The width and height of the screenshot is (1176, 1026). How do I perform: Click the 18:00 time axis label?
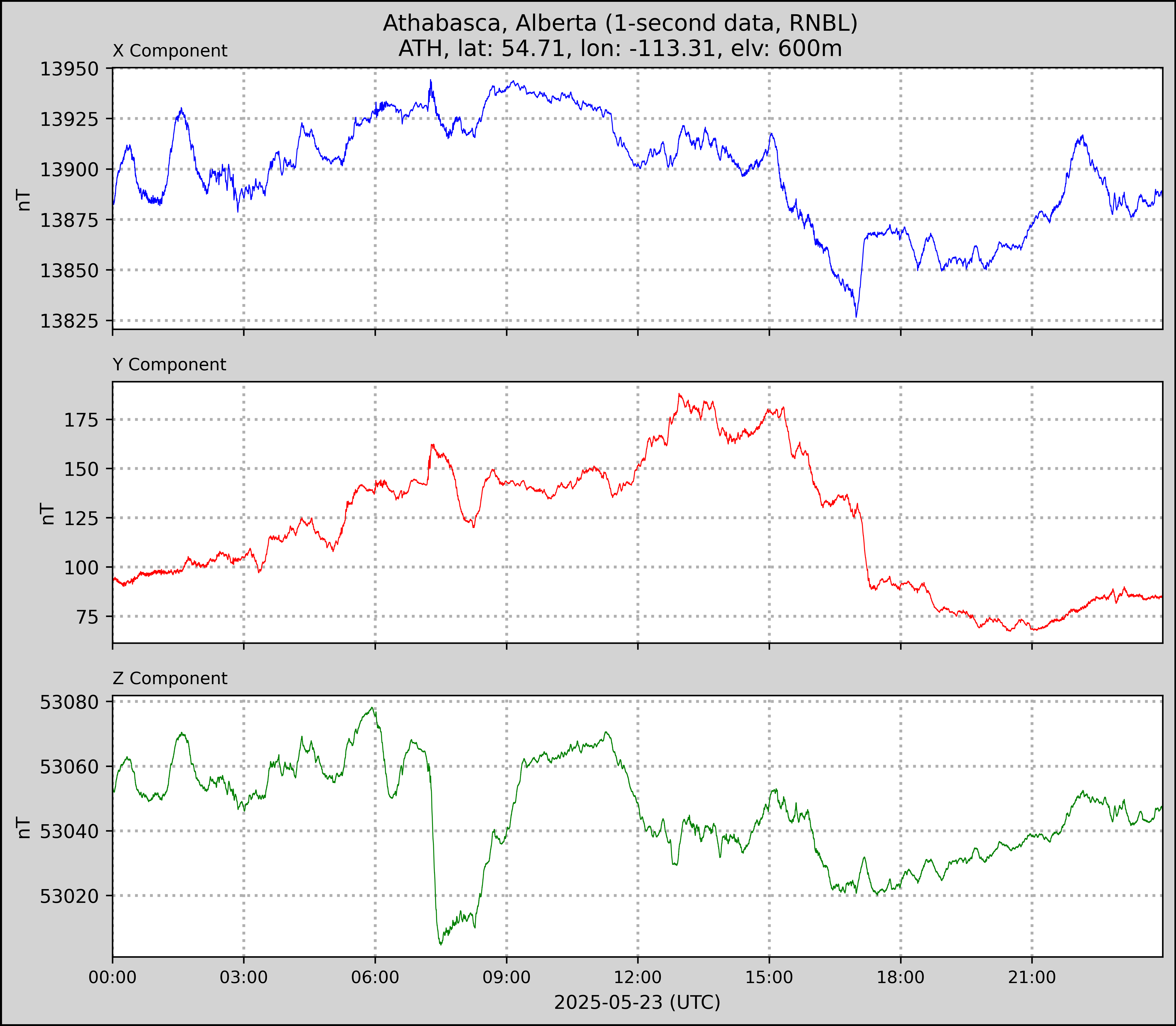901,977
